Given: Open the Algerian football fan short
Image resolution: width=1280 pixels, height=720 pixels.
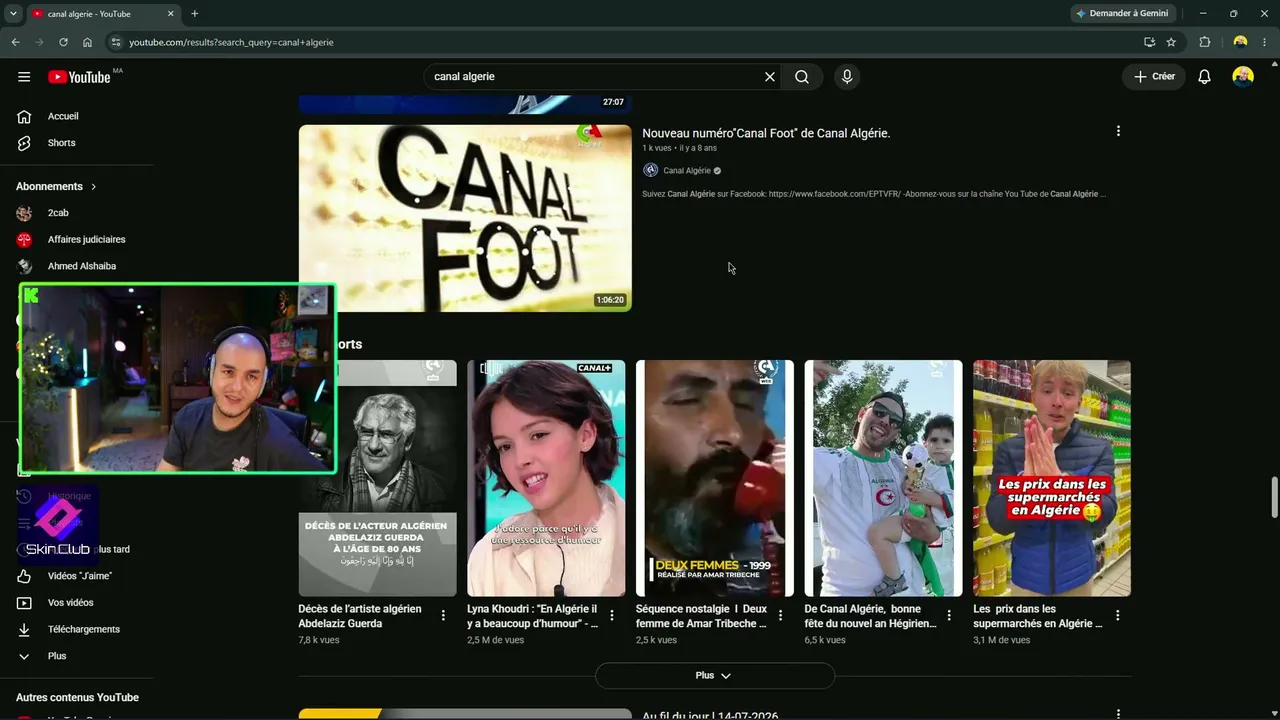Looking at the screenshot, I should tap(884, 478).
